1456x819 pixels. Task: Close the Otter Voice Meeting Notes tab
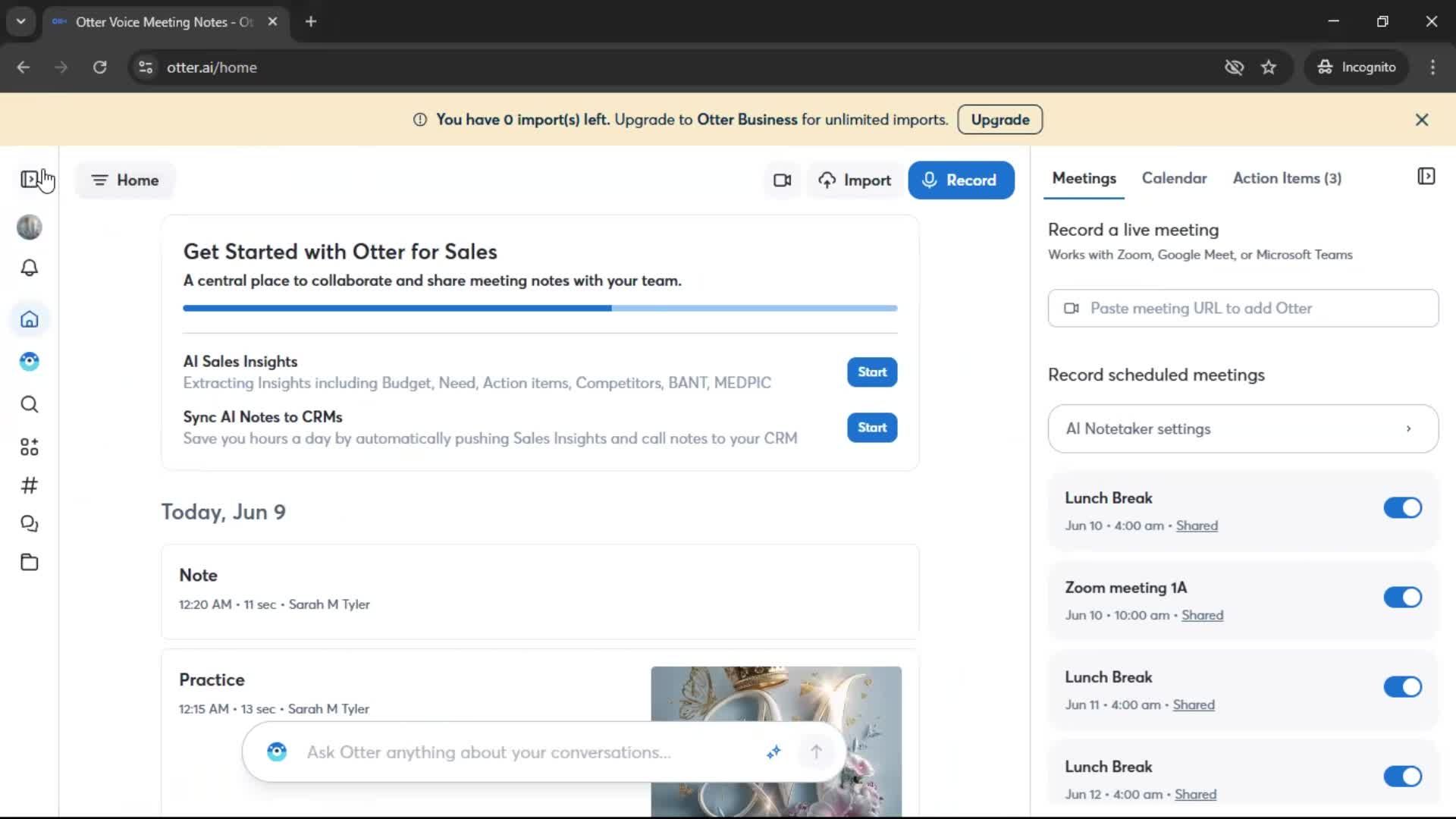pyautogui.click(x=272, y=21)
